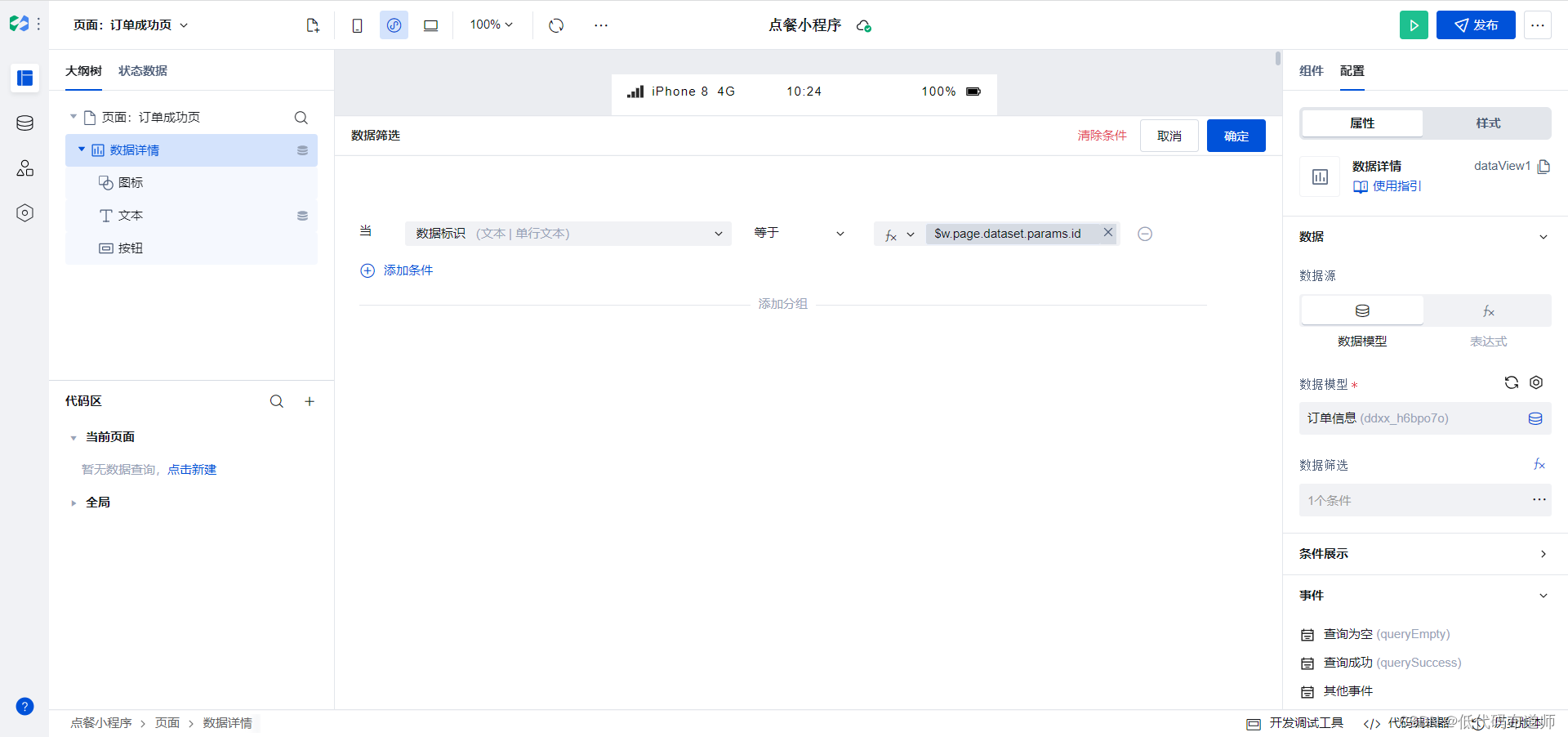Switch to the 样式 segment
This screenshot has width=1568, height=737.
click(x=1488, y=123)
